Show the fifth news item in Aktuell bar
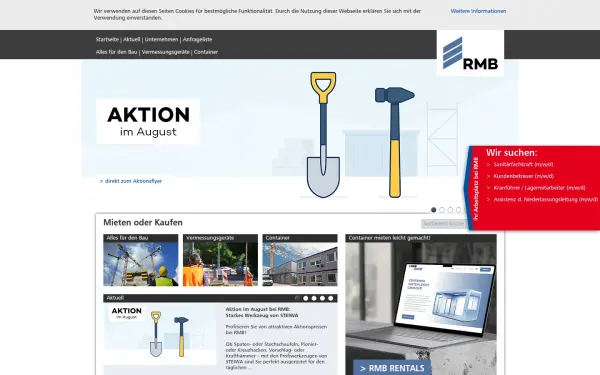 331,298
